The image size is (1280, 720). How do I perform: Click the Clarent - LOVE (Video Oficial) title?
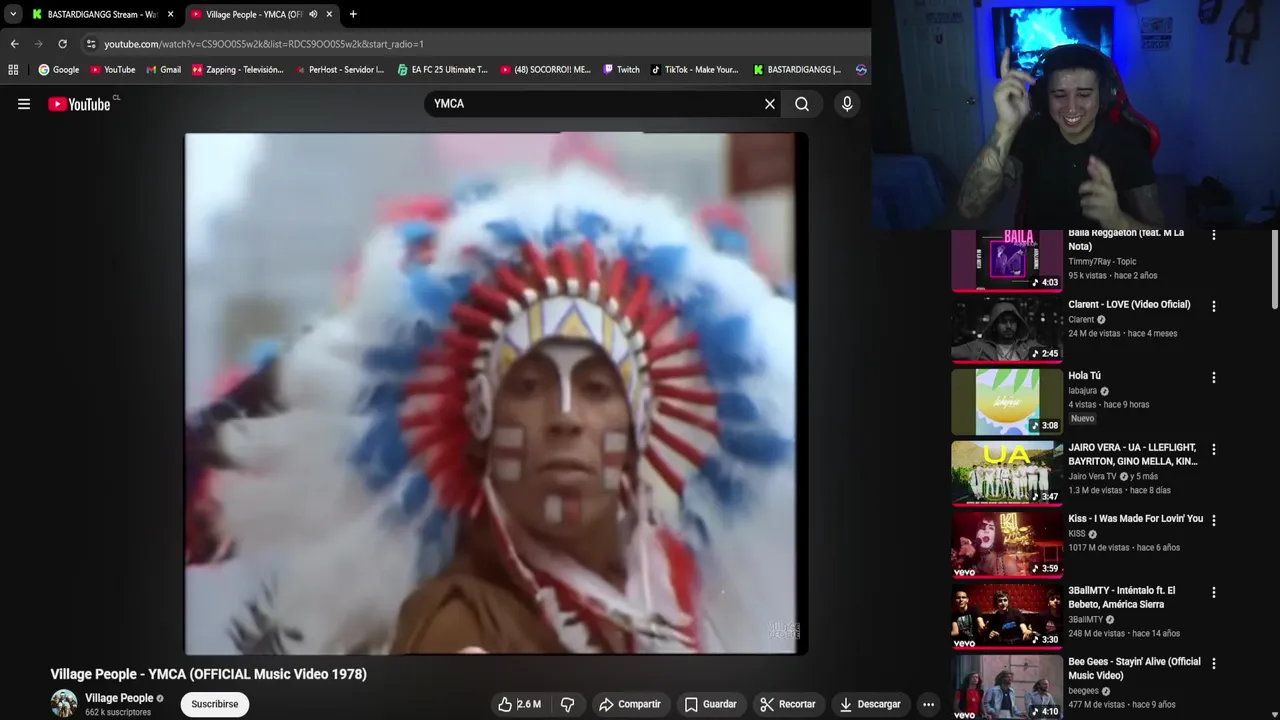coord(1129,305)
